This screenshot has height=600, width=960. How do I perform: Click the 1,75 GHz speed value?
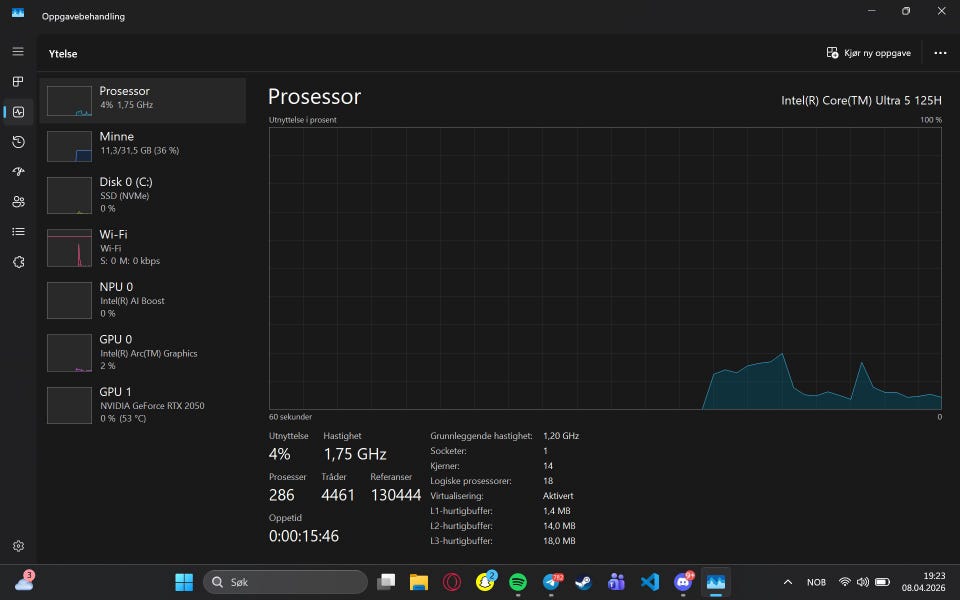[x=355, y=454]
